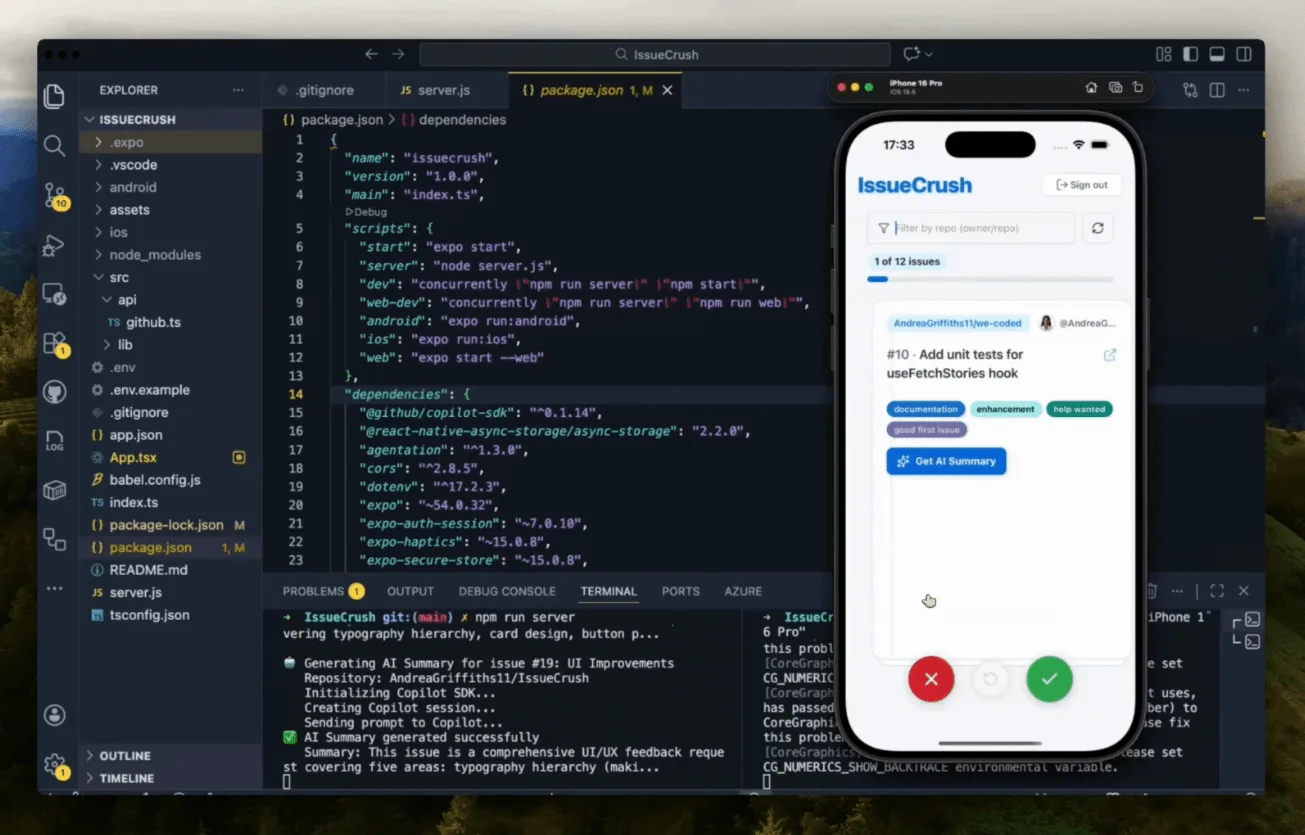Toggle the Secondary Sidebar
Viewport: 1305px width, 835px height.
pyautogui.click(x=1242, y=53)
